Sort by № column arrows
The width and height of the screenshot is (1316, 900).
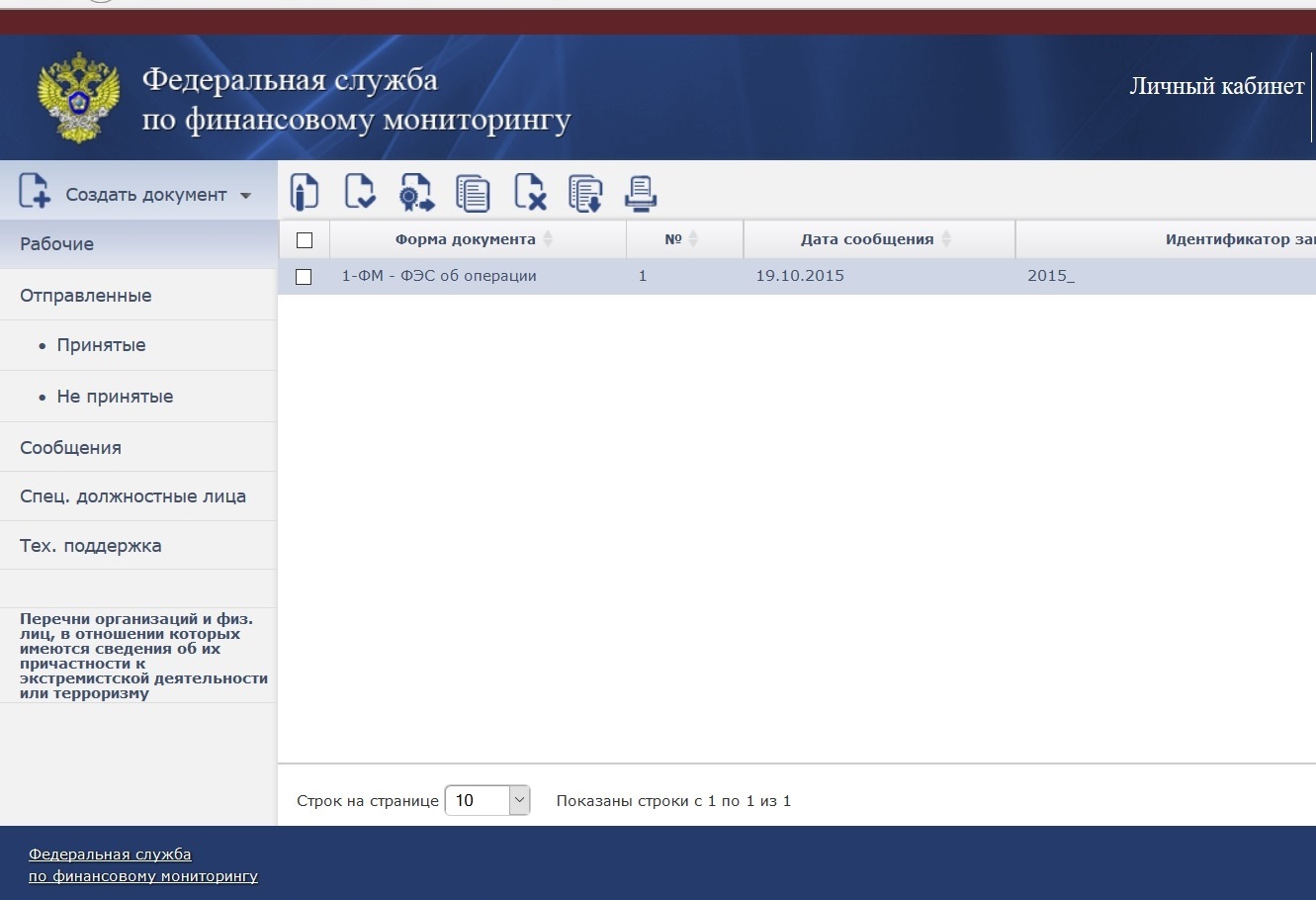point(693,239)
